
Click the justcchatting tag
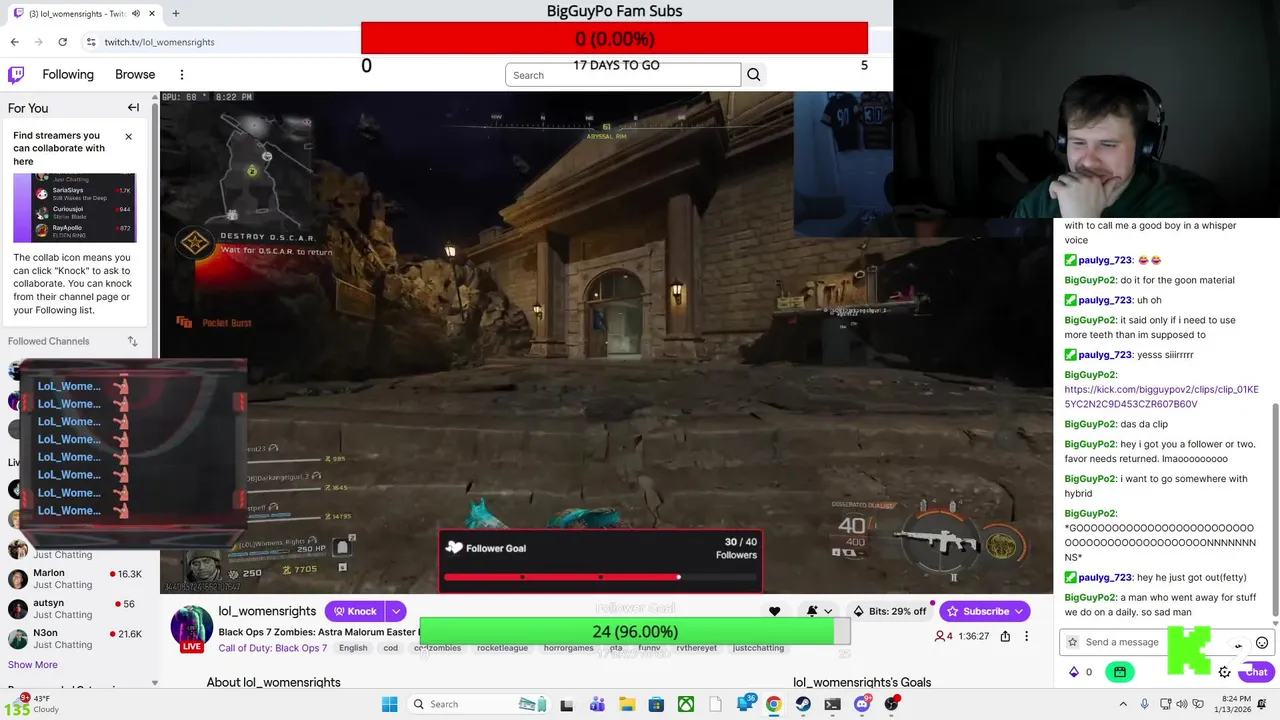click(758, 648)
